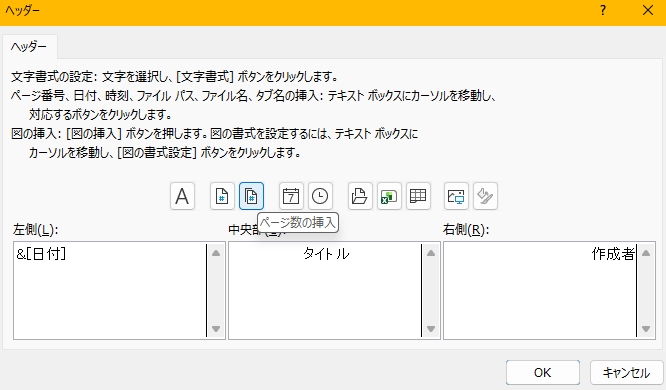Insert sheet tab name icon
Screen dimensions: 666x390
418,196
